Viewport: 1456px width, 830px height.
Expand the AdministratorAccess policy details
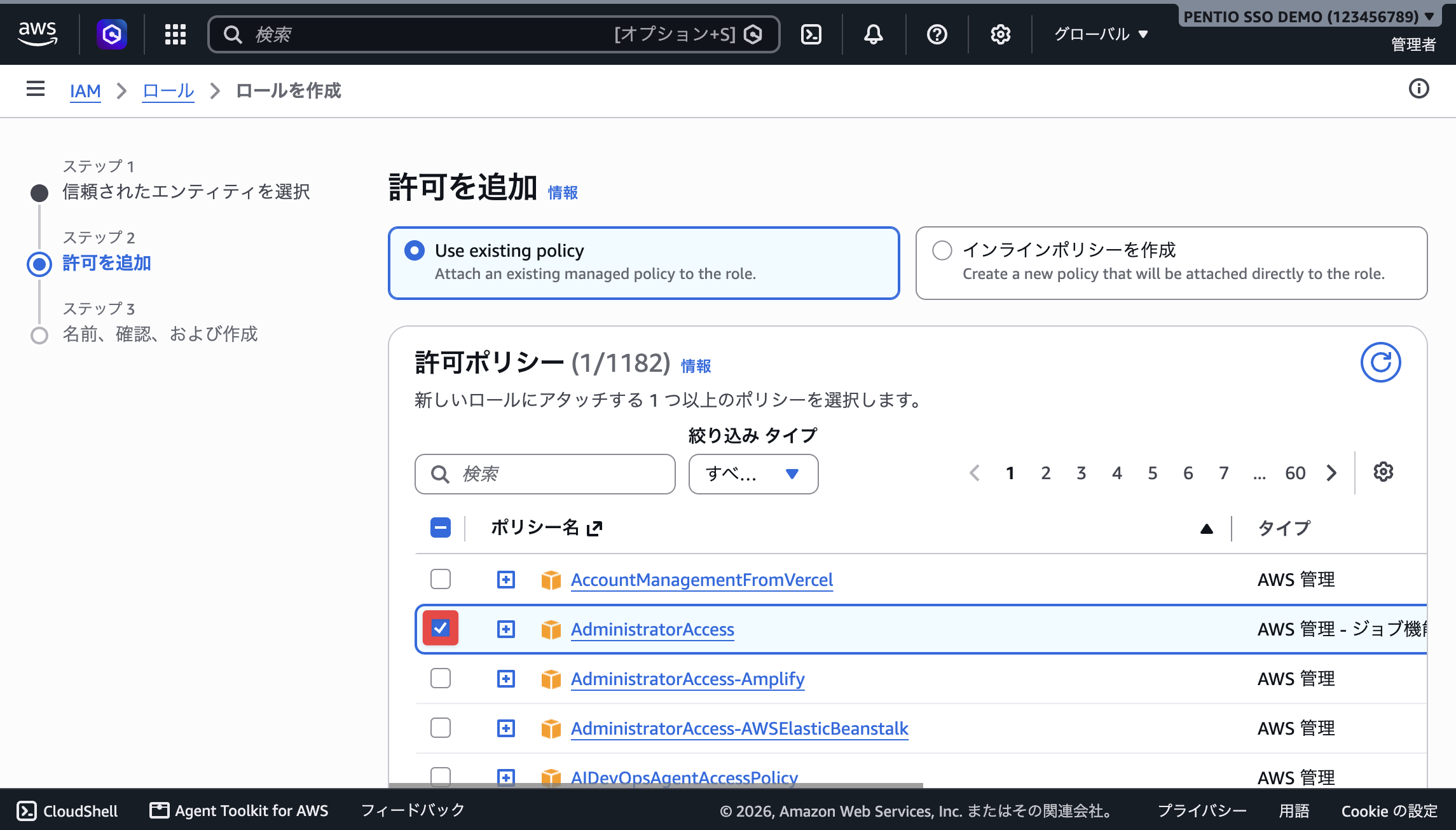506,629
